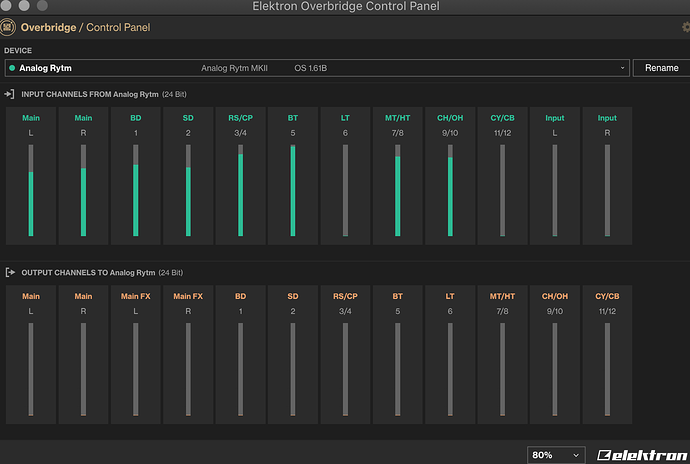Click the Elektron logo
690x464 pixels.
pos(642,455)
